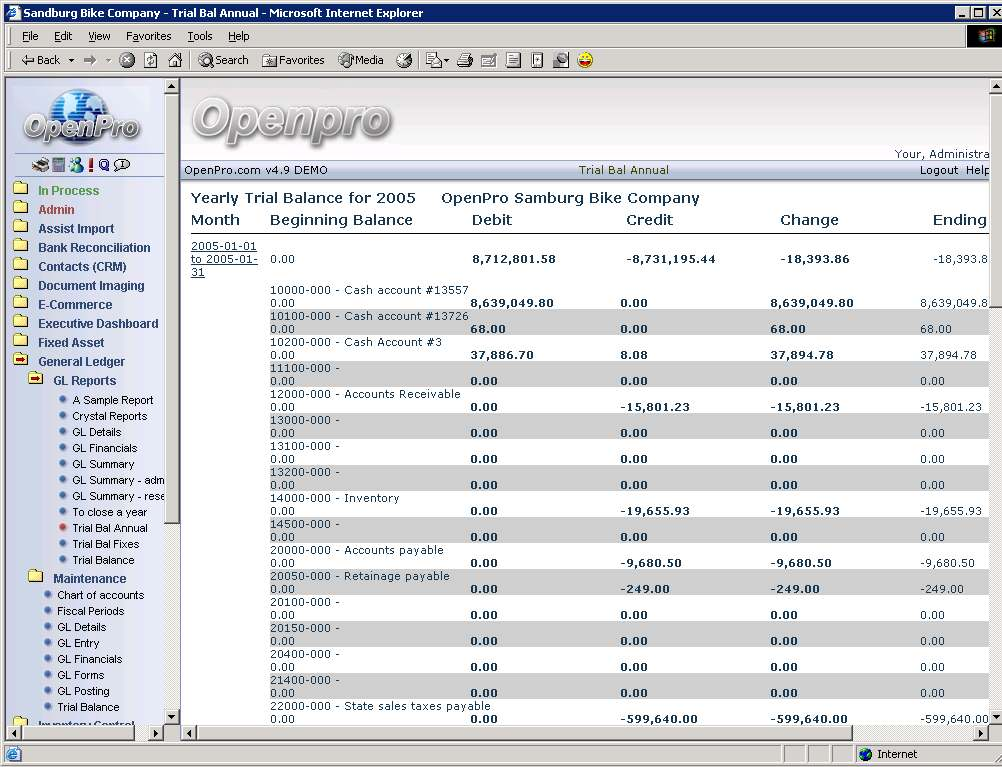Click sidebar scroll down arrow
The width and height of the screenshot is (1002, 767).
click(171, 716)
